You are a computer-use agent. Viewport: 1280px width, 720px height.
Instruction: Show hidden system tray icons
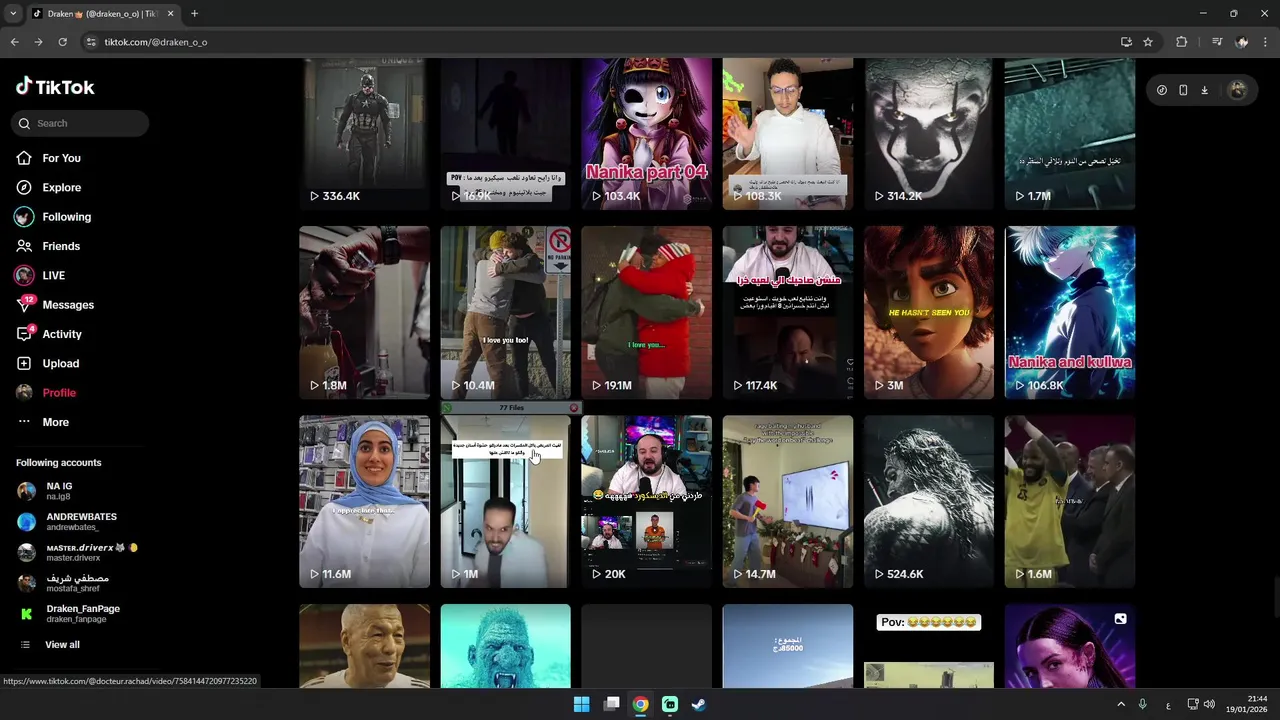(x=1120, y=705)
